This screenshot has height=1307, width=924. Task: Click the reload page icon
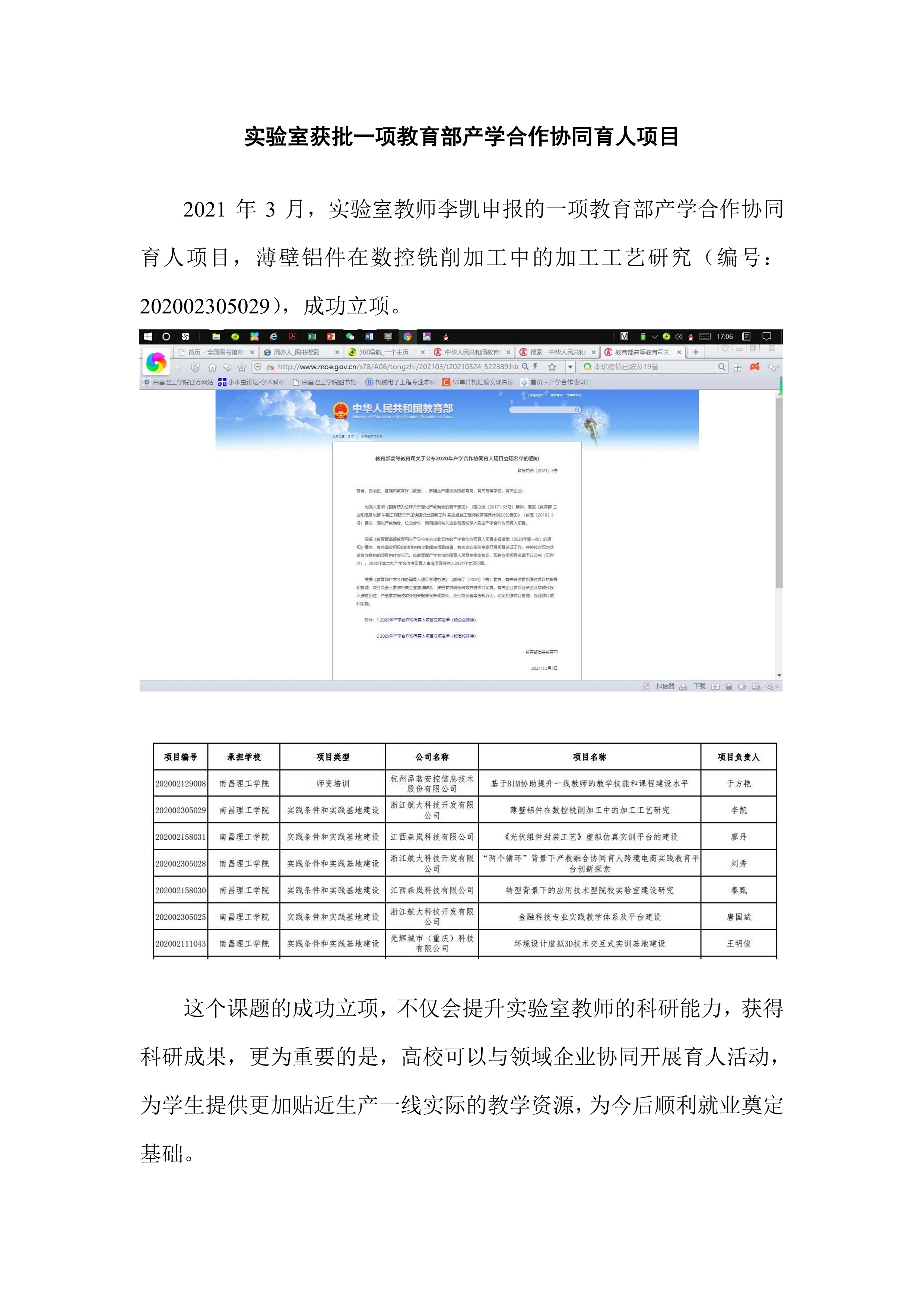[195, 368]
